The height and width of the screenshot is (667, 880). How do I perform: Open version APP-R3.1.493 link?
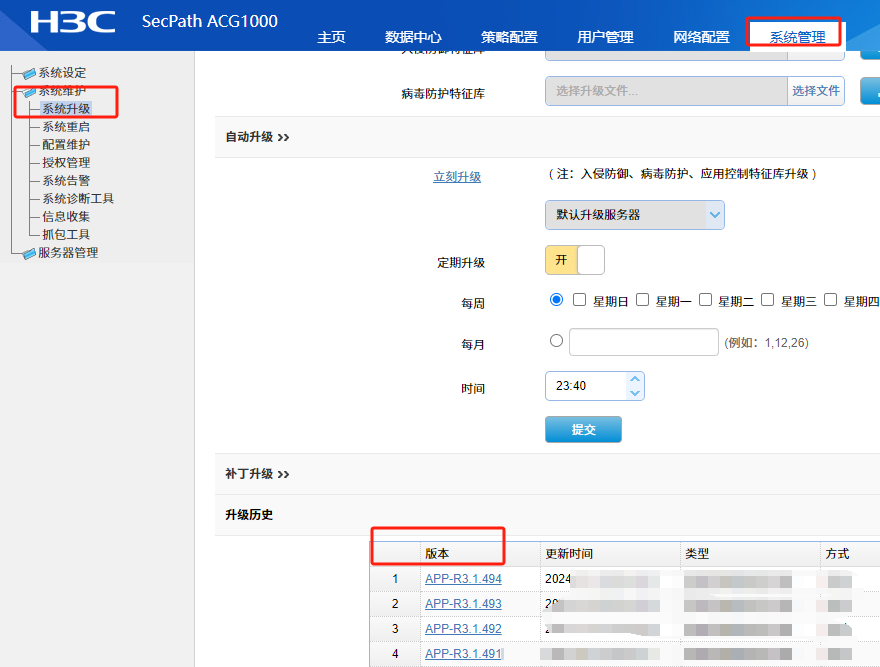coord(463,604)
